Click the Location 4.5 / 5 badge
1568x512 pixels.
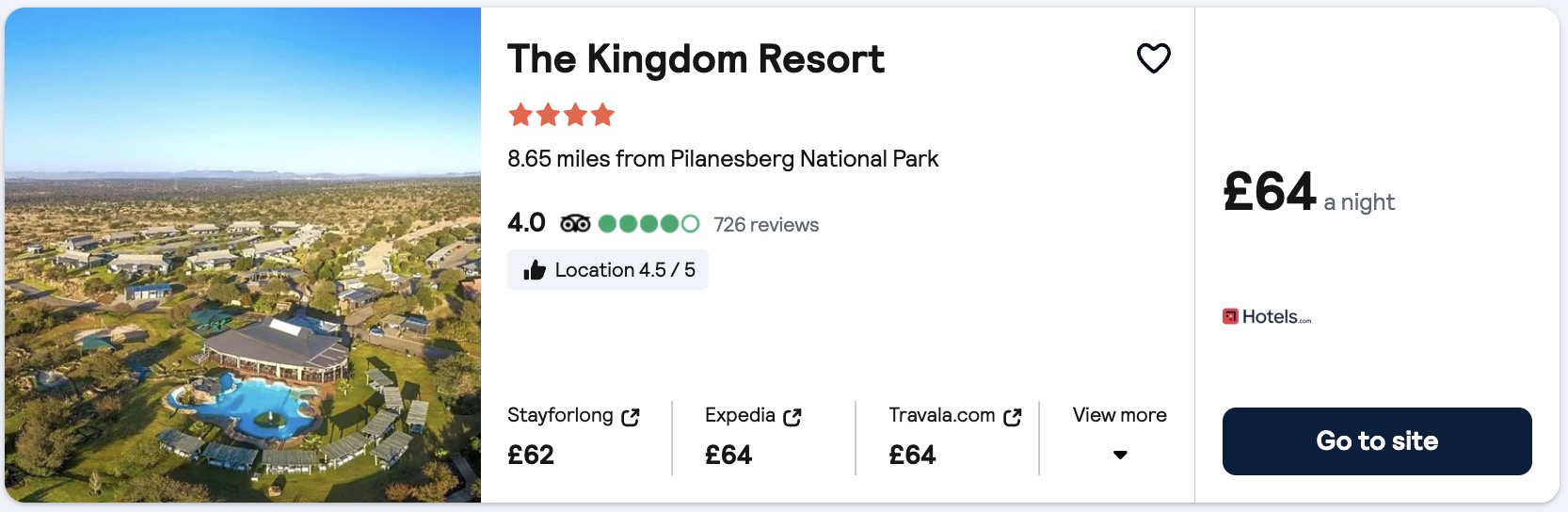pos(608,270)
